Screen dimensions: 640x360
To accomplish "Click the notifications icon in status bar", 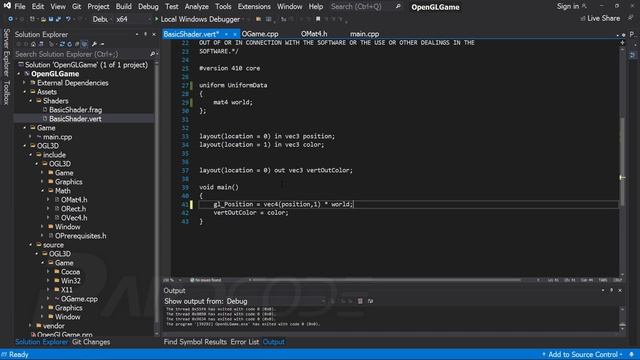I will 631,354.
